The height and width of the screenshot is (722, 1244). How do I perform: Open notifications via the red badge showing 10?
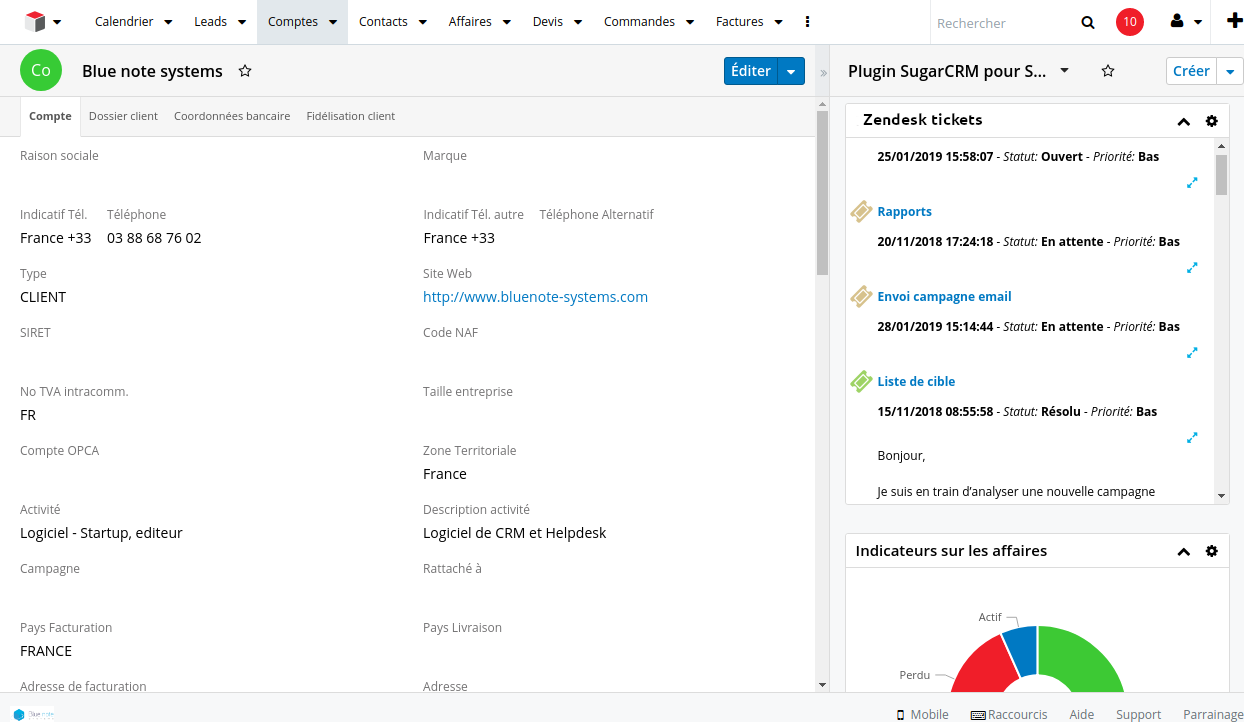coord(1129,20)
